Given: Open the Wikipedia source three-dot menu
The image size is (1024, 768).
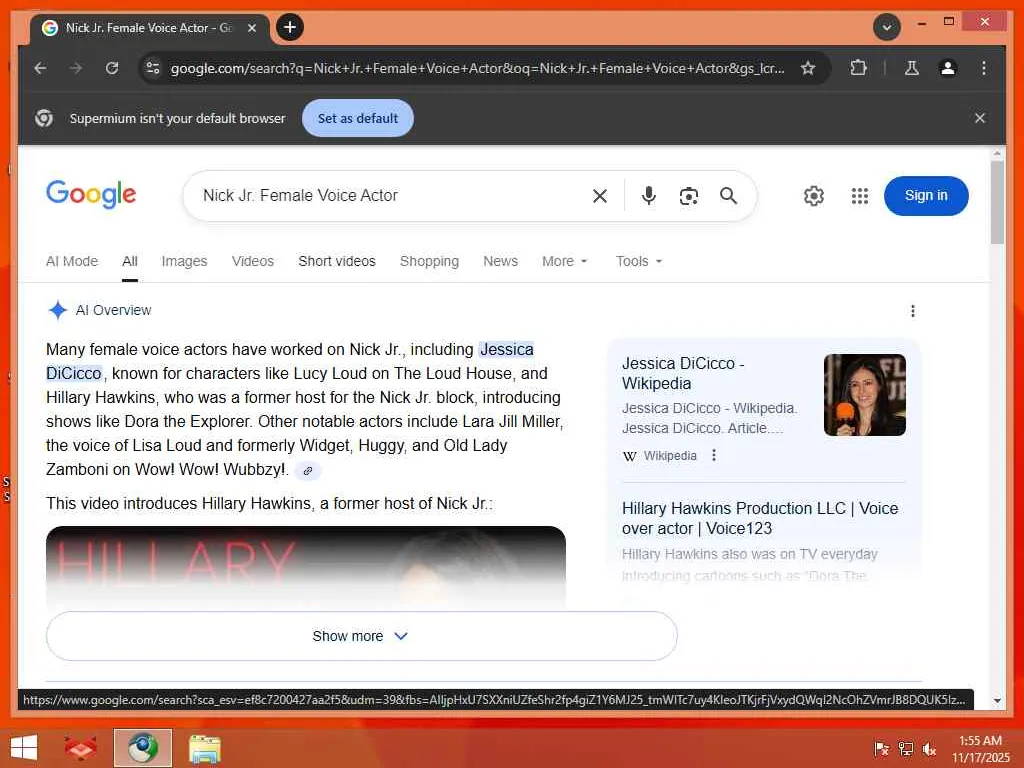Looking at the screenshot, I should pyautogui.click(x=714, y=455).
